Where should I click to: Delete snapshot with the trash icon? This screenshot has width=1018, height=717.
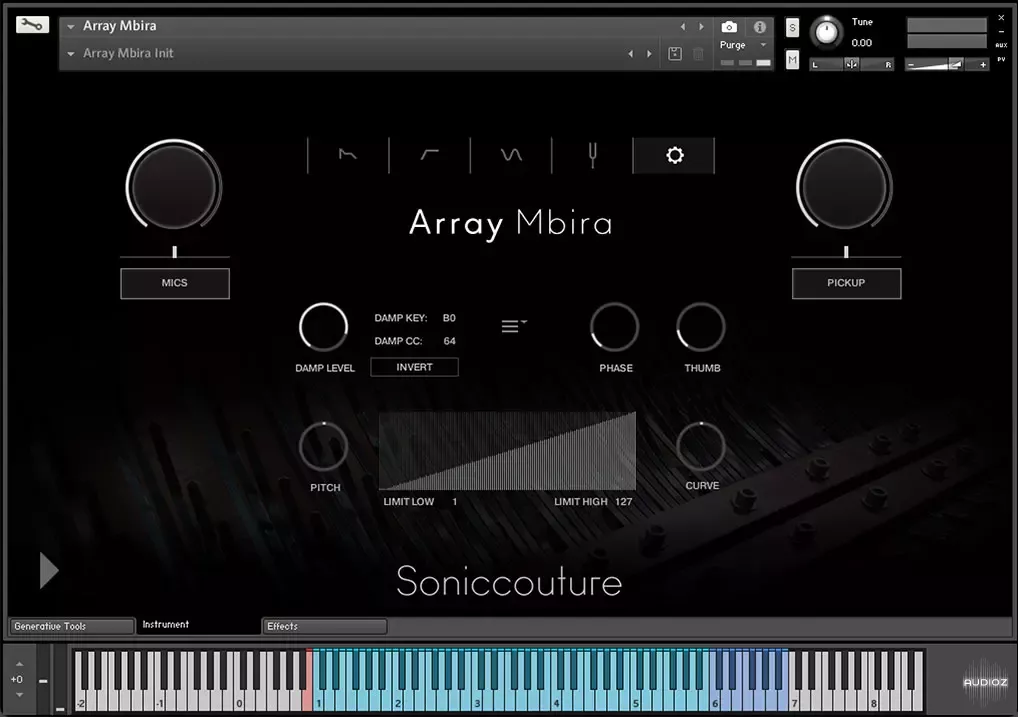pyautogui.click(x=699, y=54)
